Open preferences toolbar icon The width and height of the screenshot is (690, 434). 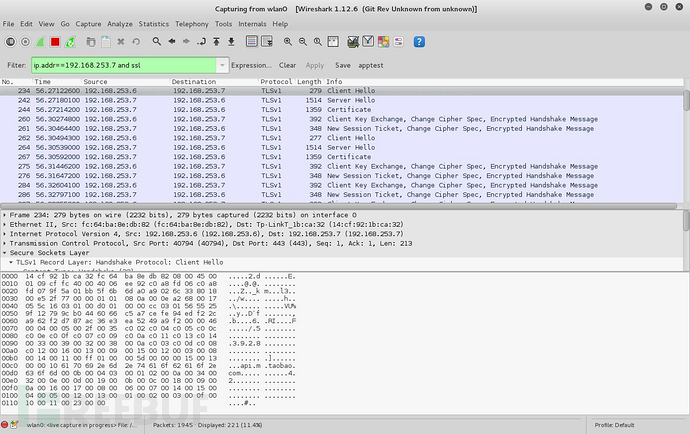398,42
